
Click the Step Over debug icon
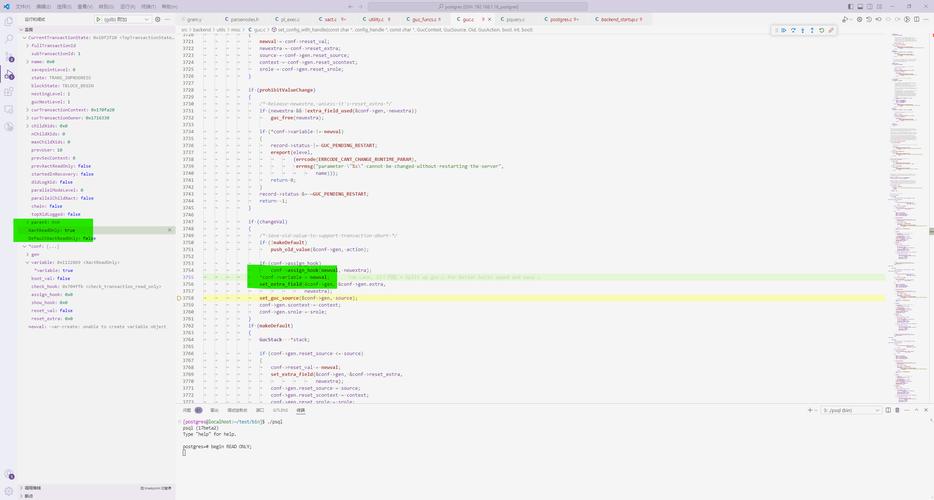[x=793, y=30]
